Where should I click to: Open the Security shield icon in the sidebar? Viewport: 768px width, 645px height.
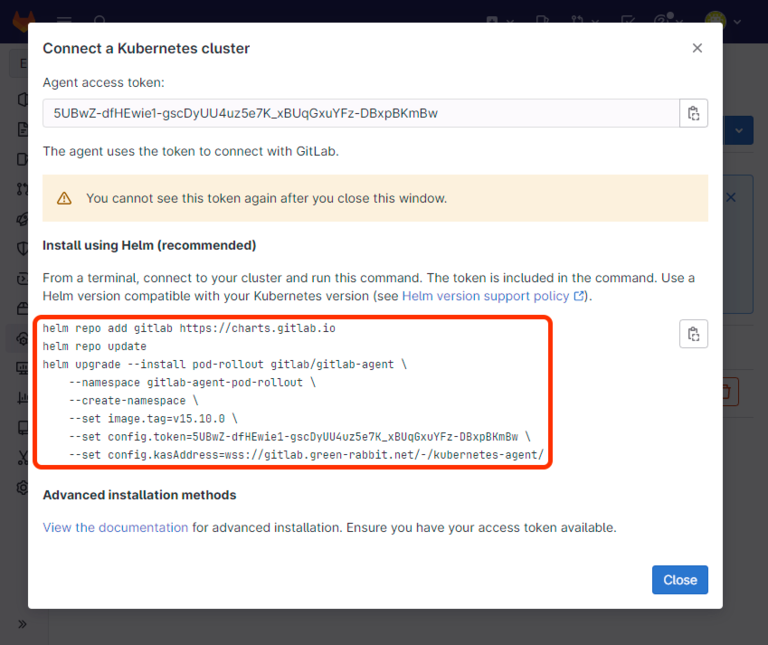coord(22,248)
